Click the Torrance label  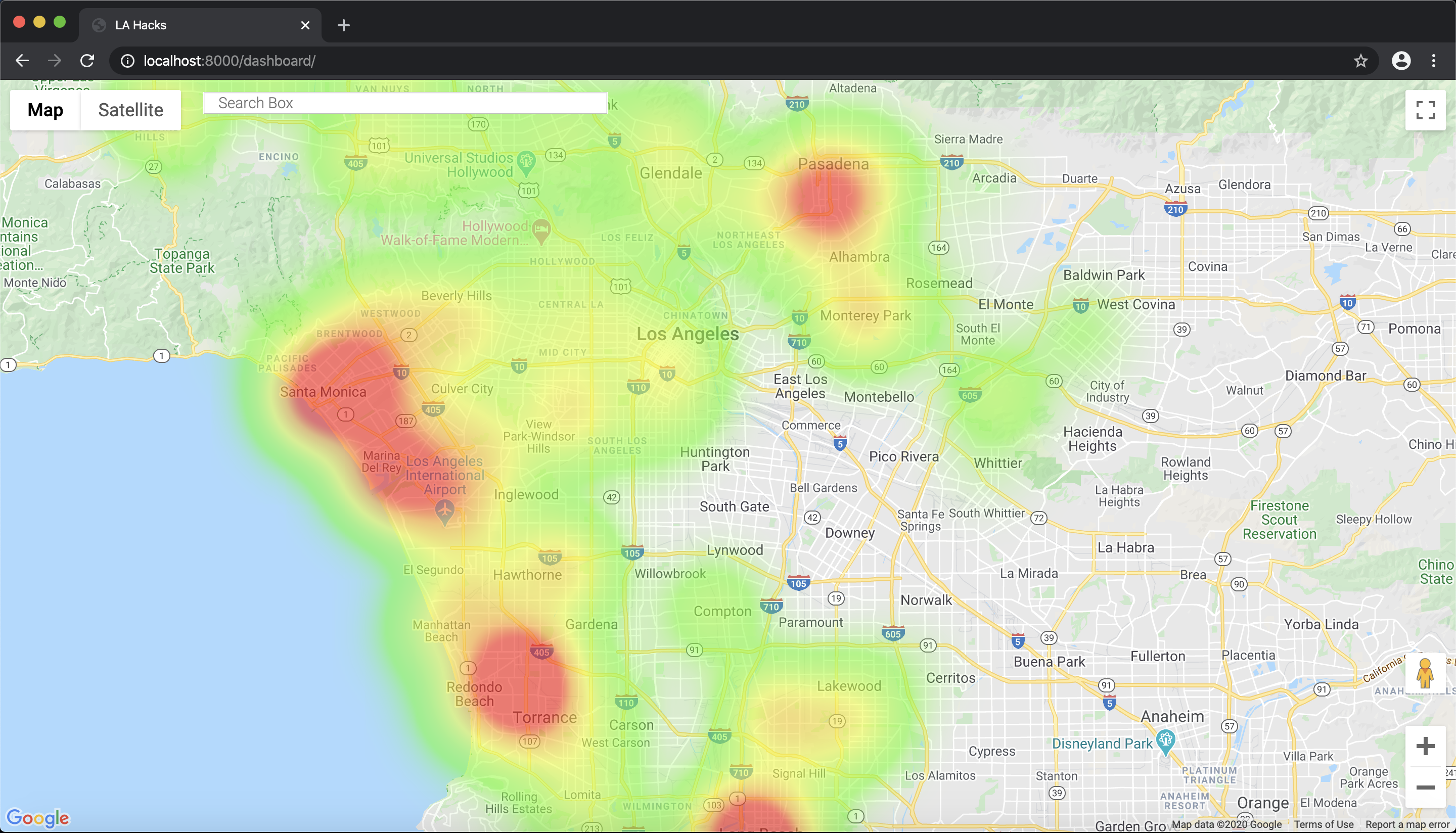click(x=544, y=717)
